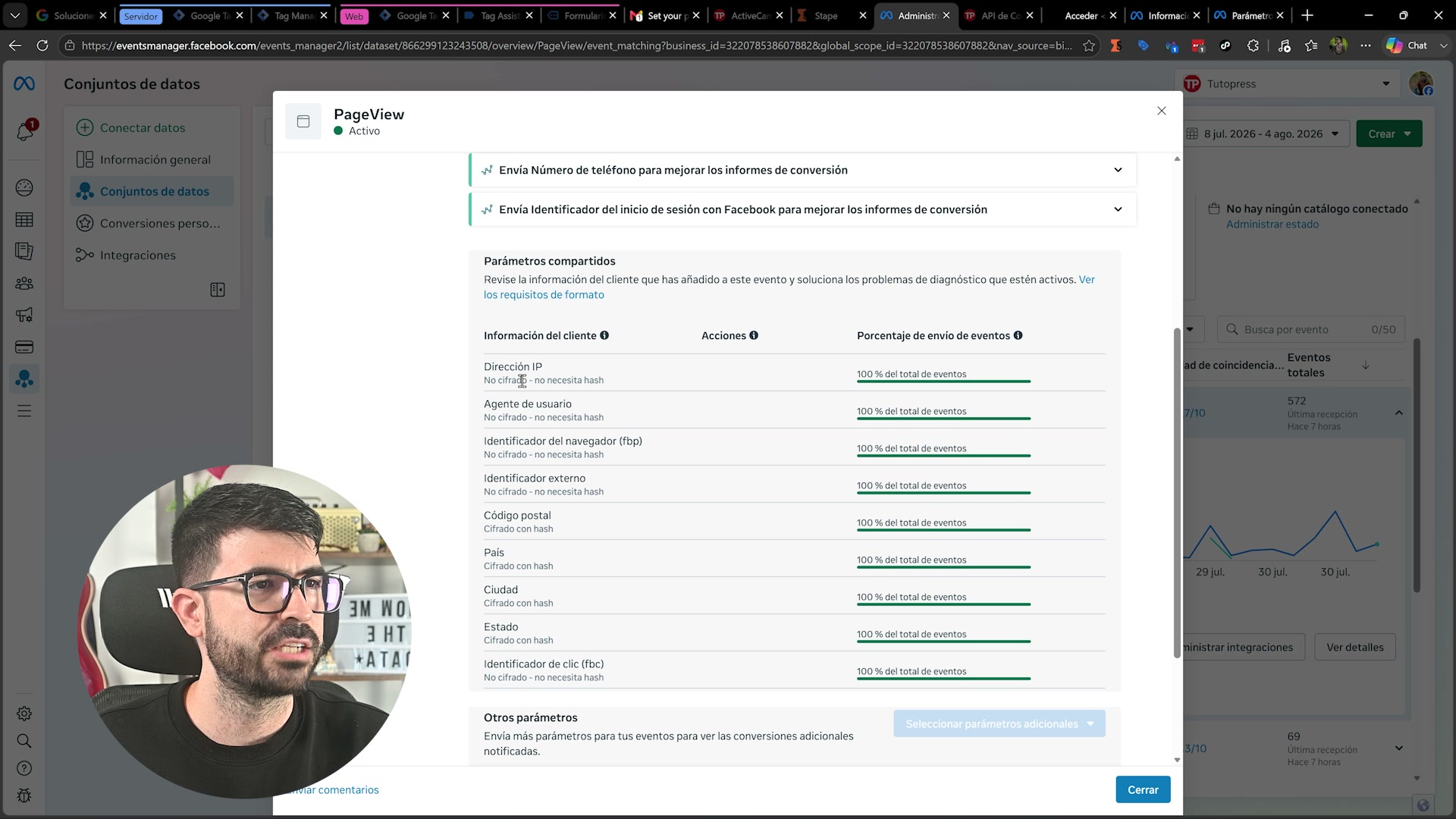Image resolution: width=1456 pixels, height=819 pixels.
Task: Open the browser tab list chevron
Action: pyautogui.click(x=15, y=15)
